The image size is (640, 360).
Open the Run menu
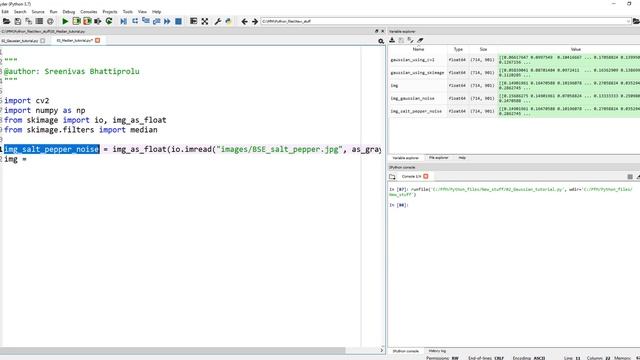[53, 12]
